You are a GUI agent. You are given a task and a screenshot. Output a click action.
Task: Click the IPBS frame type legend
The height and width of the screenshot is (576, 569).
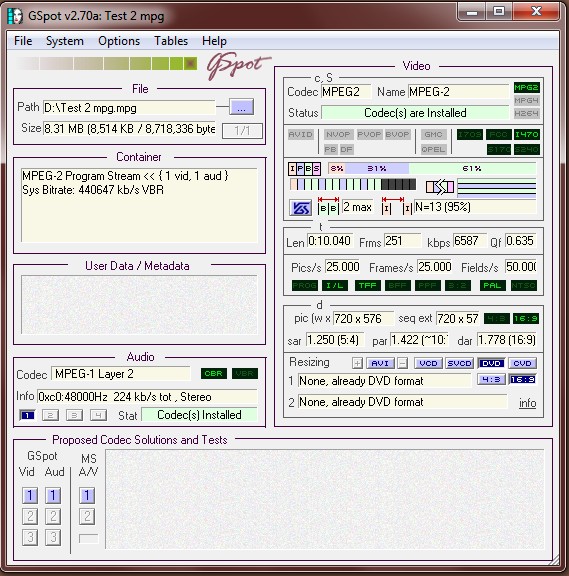(x=305, y=169)
